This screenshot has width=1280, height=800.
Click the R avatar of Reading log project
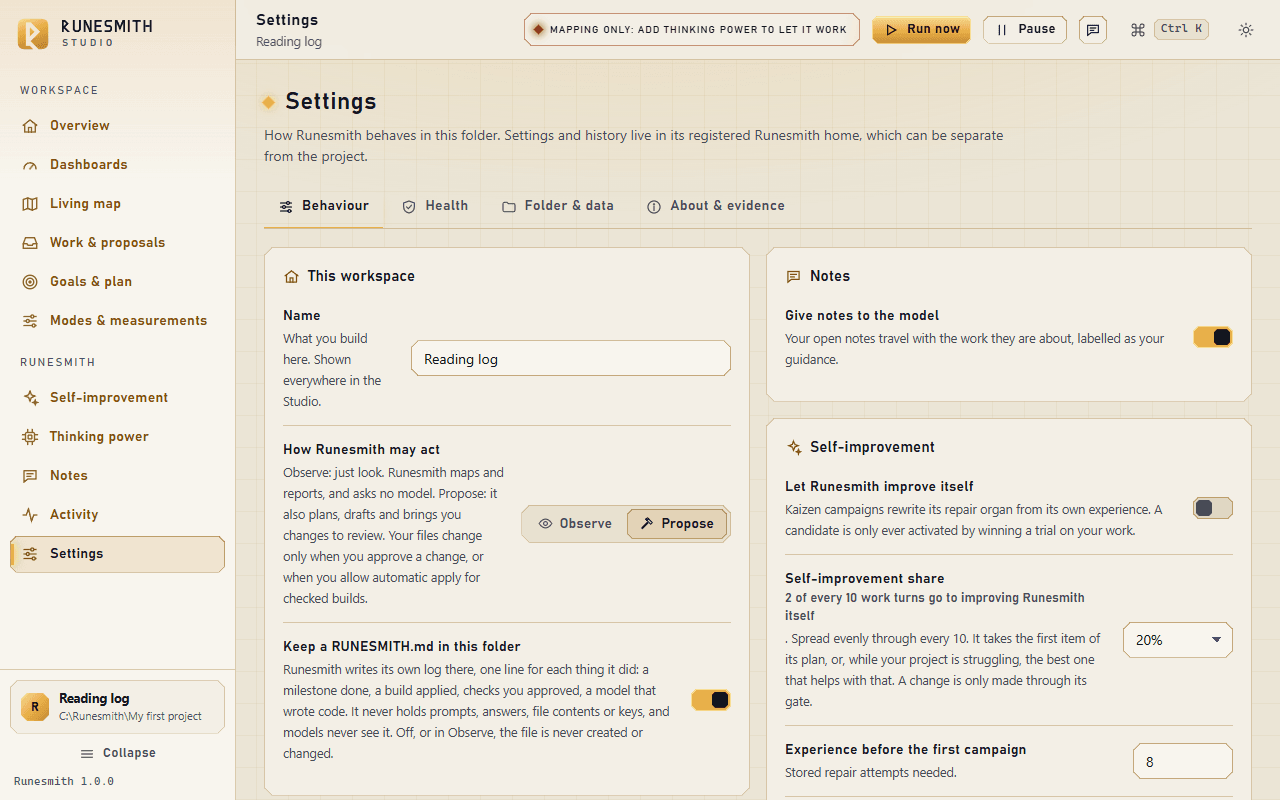point(35,707)
